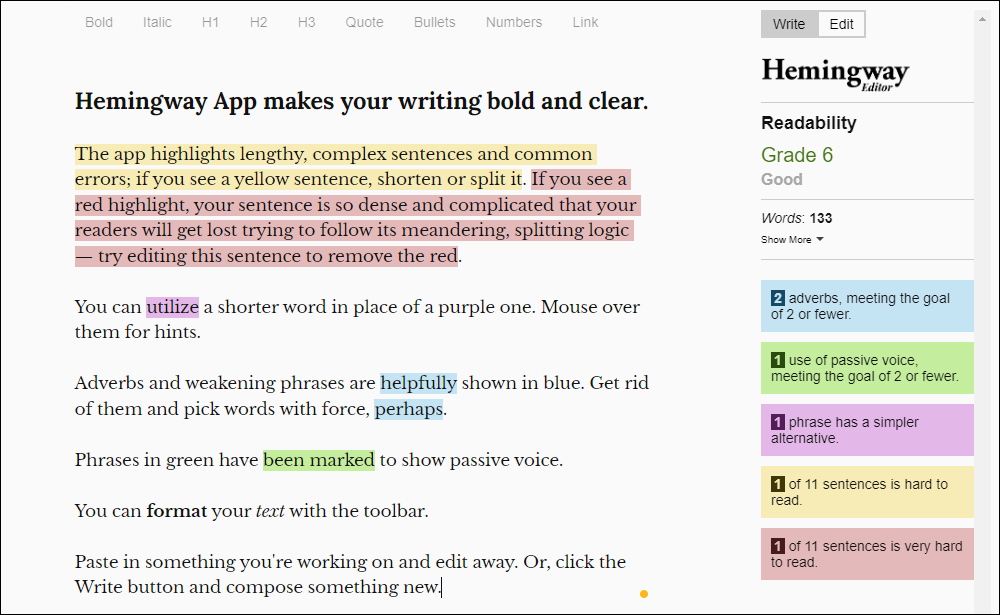Set heading level H3
Viewport: 1000px width, 615px height.
(x=306, y=22)
